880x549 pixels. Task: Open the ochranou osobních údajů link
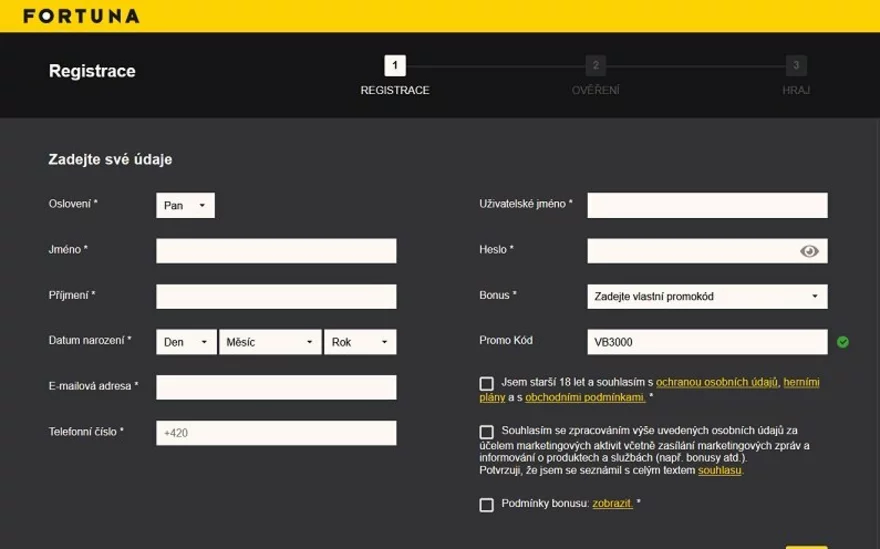[717, 382]
